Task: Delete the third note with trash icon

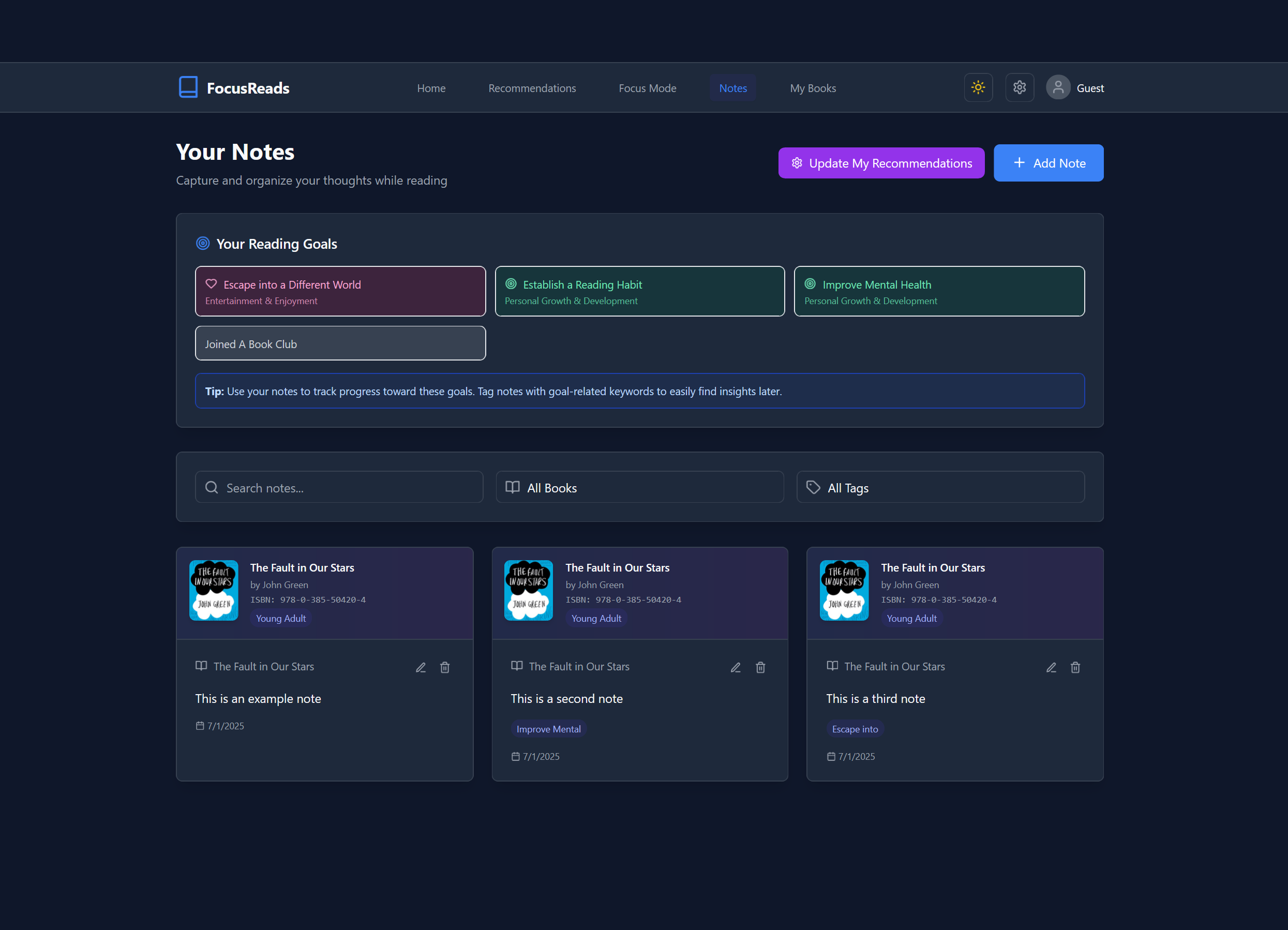Action: pos(1075,667)
